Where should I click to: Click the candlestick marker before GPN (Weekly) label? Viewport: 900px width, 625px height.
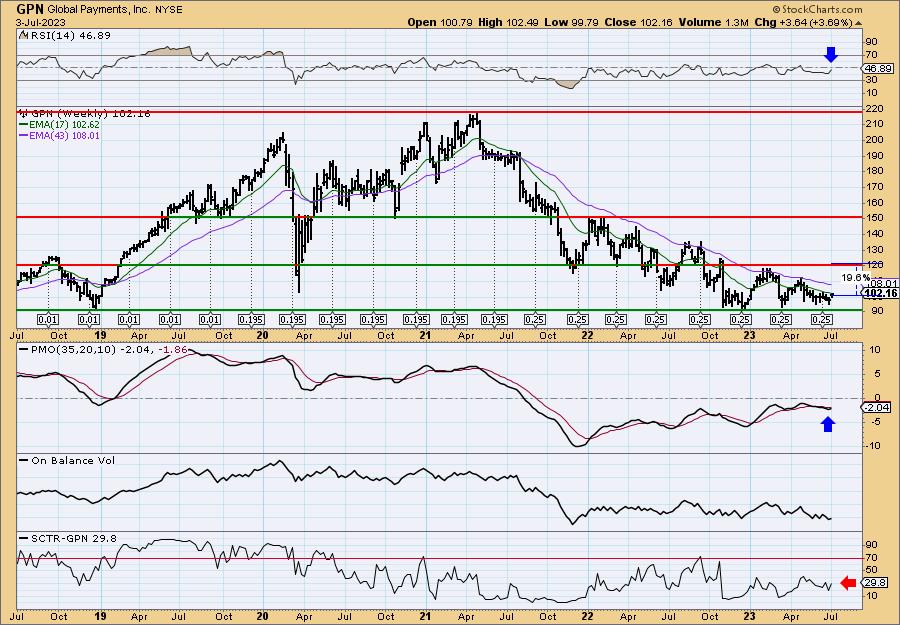(24, 113)
